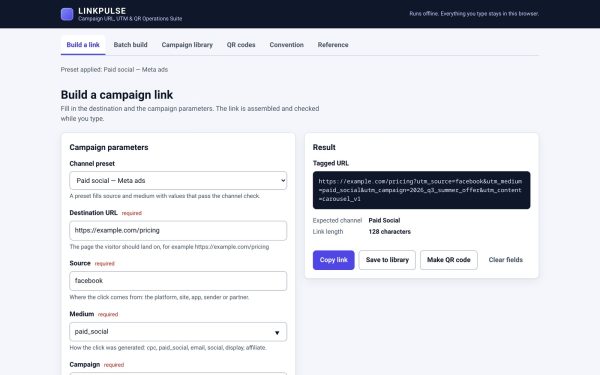The width and height of the screenshot is (600, 375).
Task: Open the Campaign library tab
Action: (187, 45)
